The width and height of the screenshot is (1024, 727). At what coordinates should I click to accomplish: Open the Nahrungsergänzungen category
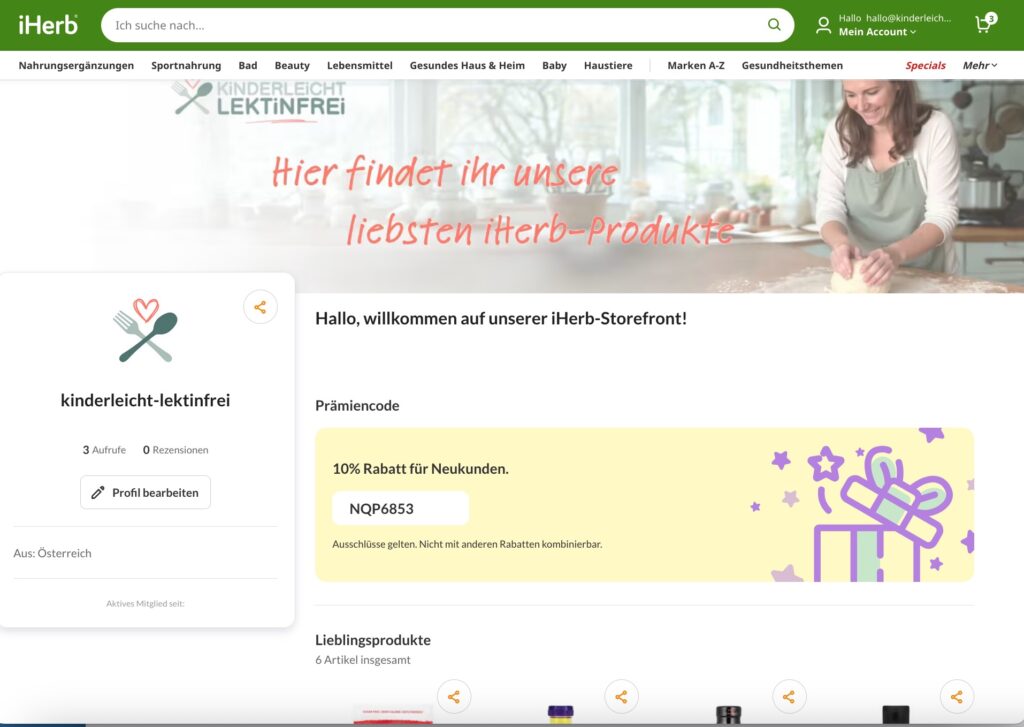coord(76,65)
